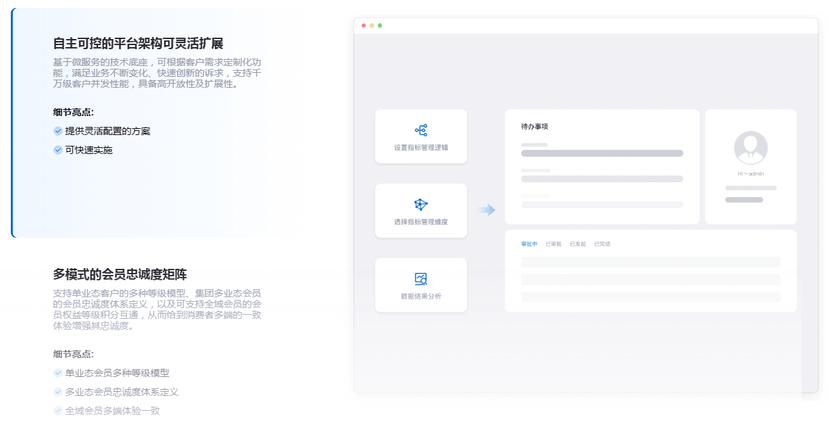Click the Hi~admin greeting text
The width and height of the screenshot is (828, 439).
coord(750,174)
